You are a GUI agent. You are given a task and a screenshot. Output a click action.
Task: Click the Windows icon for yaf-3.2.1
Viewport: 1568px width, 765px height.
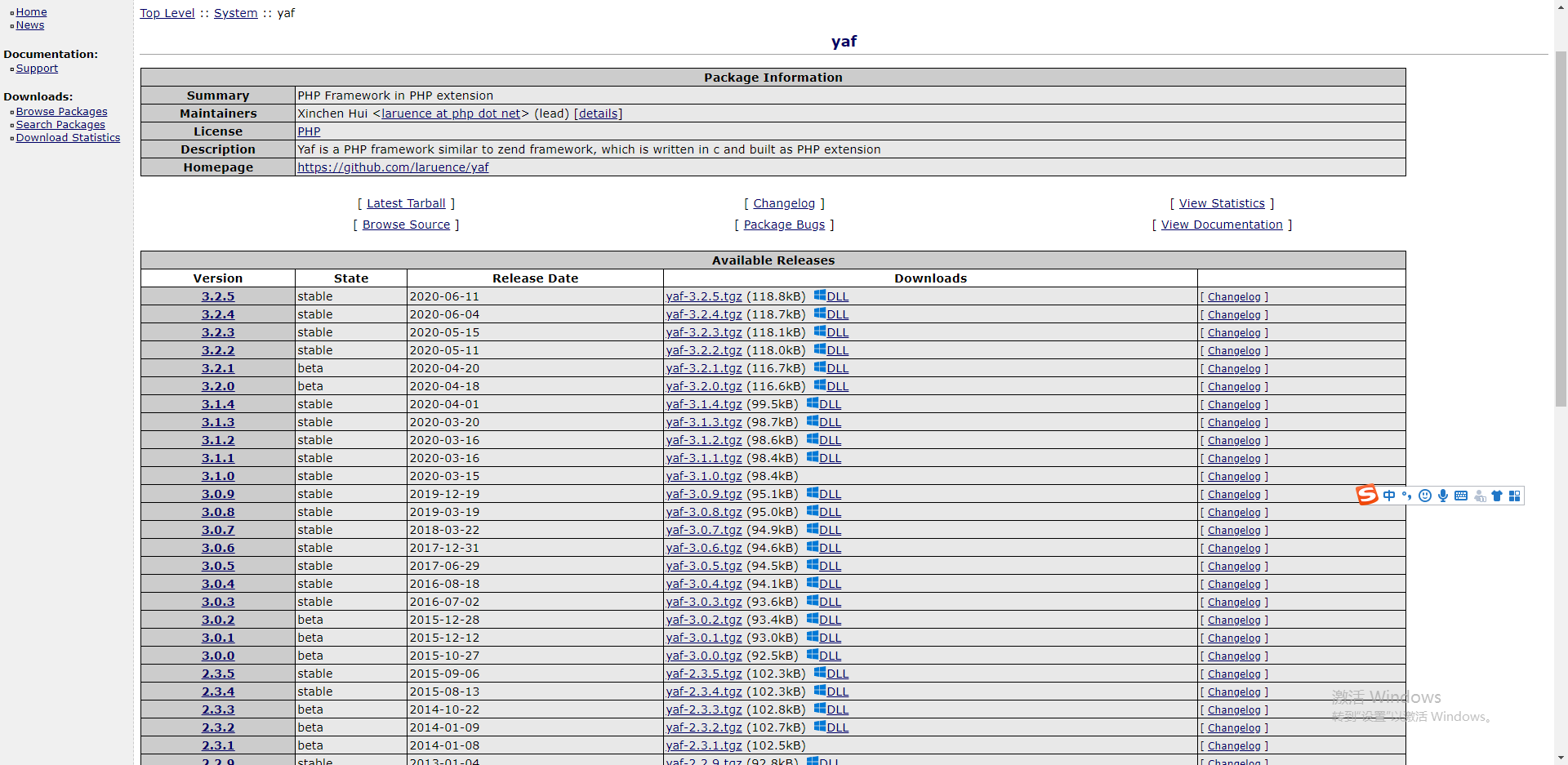820,367
